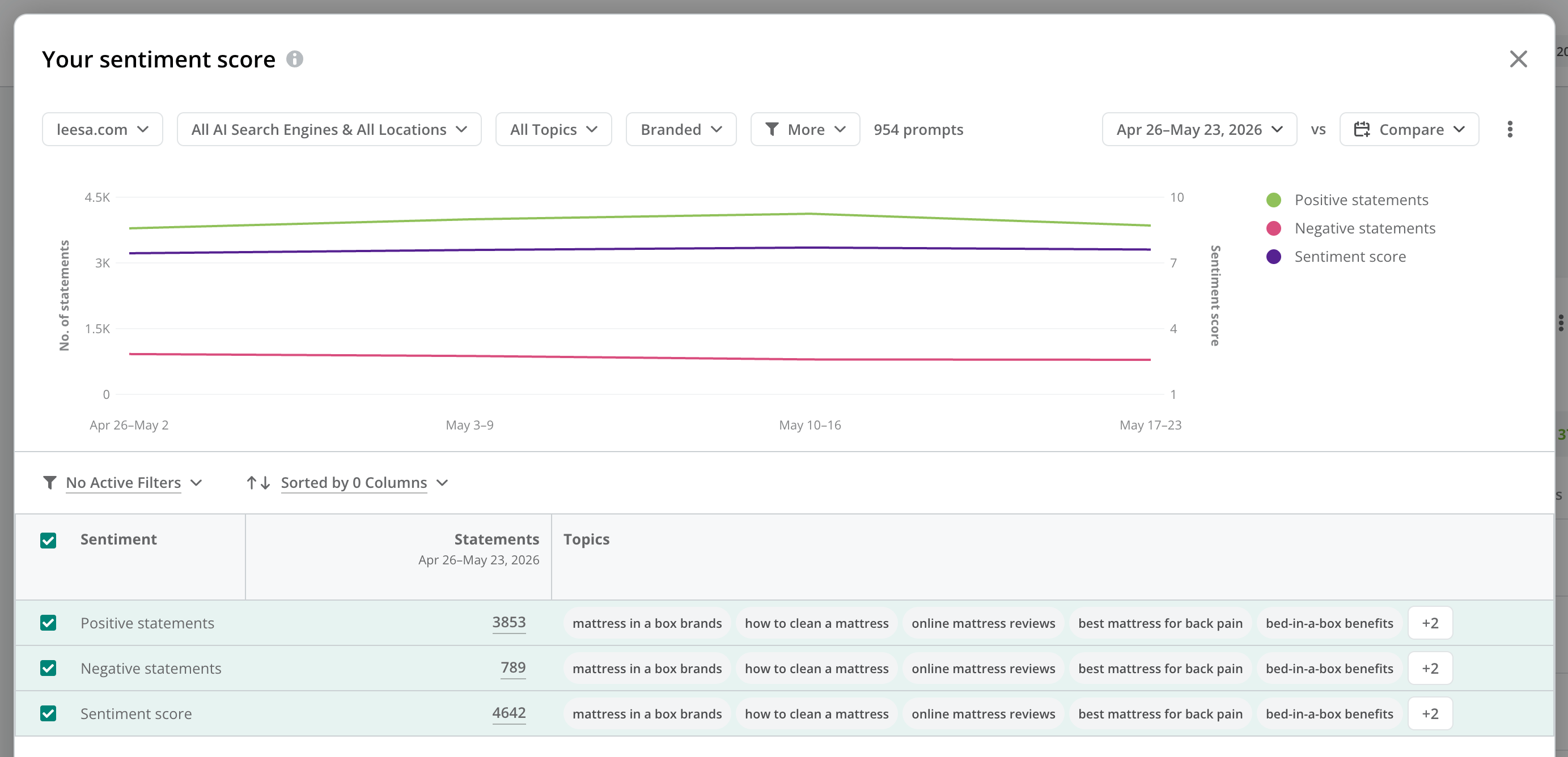The width and height of the screenshot is (1568, 757).
Task: Open the Apr 26–May 23, 2026 date picker
Action: [x=1199, y=129]
